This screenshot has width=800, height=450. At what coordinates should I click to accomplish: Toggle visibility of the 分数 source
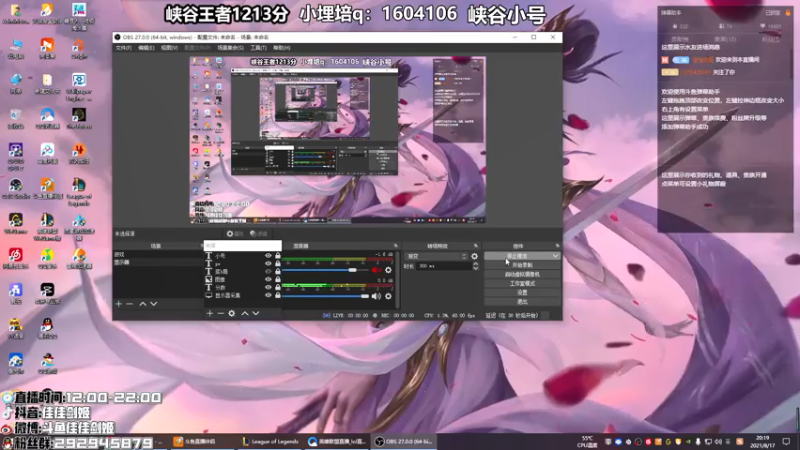268,287
